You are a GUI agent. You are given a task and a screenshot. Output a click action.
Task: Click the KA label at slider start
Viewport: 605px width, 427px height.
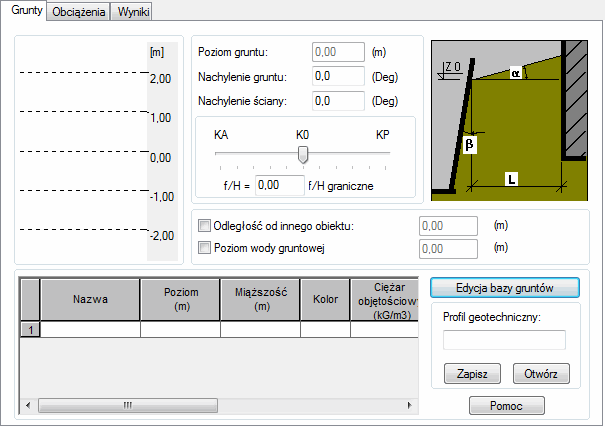click(x=221, y=135)
